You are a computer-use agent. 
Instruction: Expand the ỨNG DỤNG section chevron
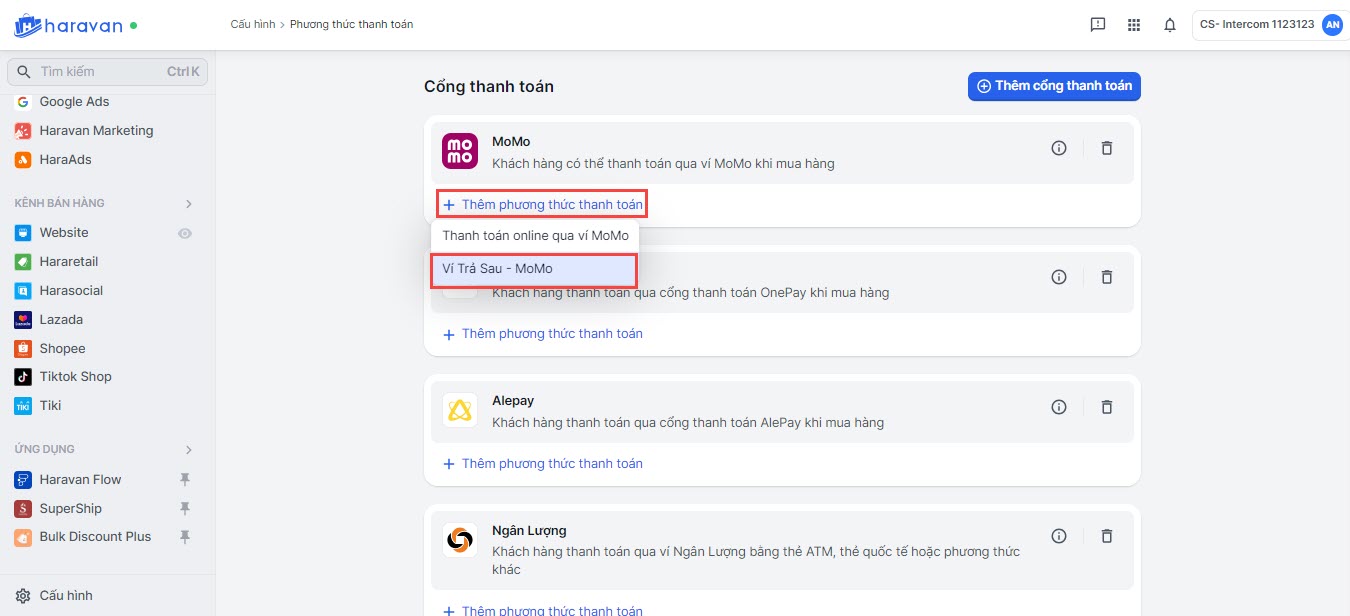pos(188,450)
